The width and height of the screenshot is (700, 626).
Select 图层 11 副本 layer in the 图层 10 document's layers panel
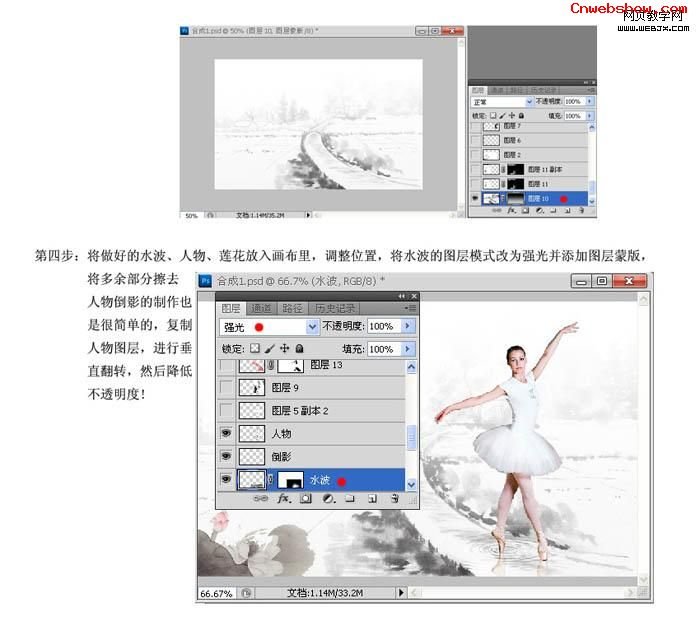pyautogui.click(x=529, y=170)
